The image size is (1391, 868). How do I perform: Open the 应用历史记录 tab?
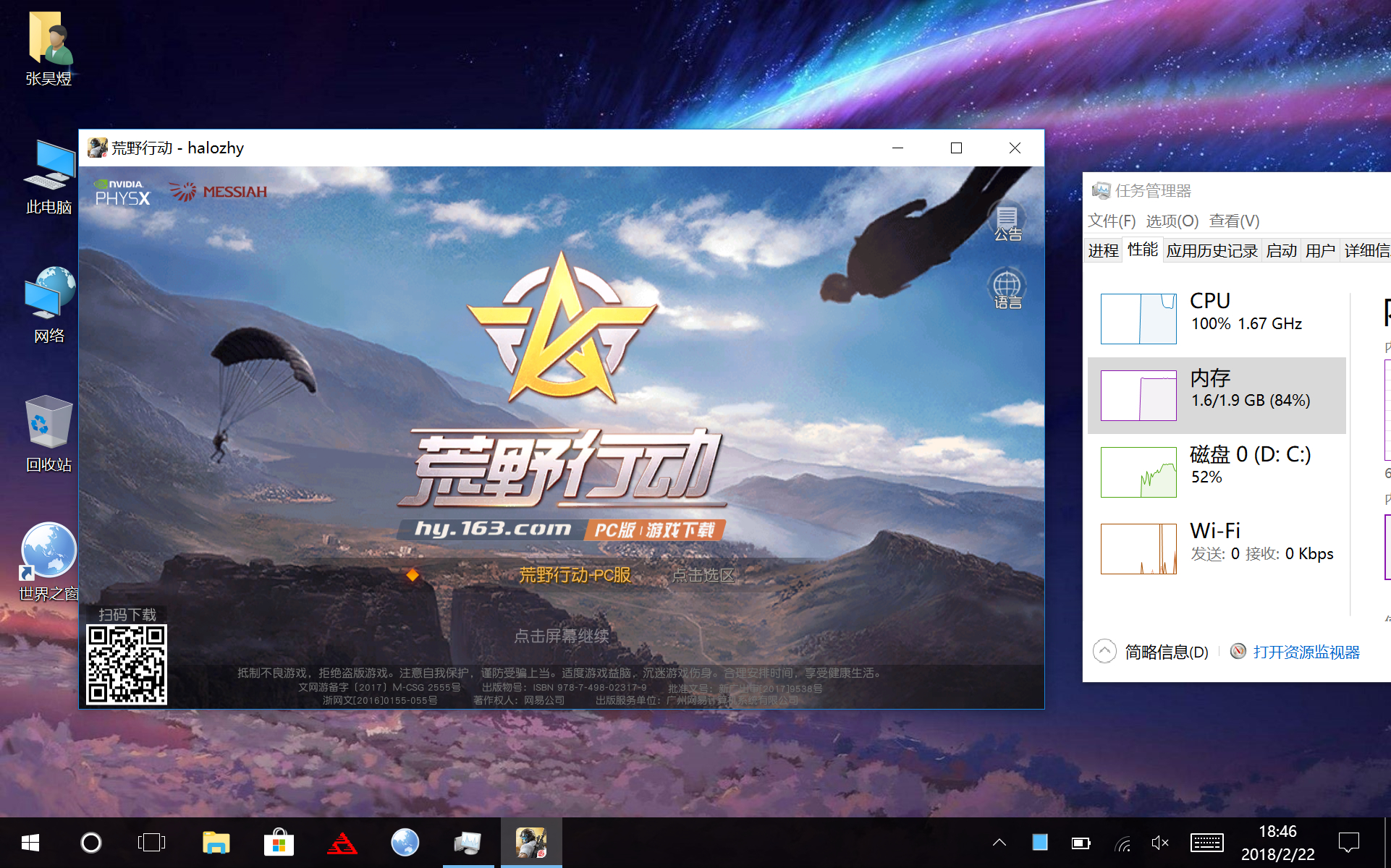(1212, 251)
